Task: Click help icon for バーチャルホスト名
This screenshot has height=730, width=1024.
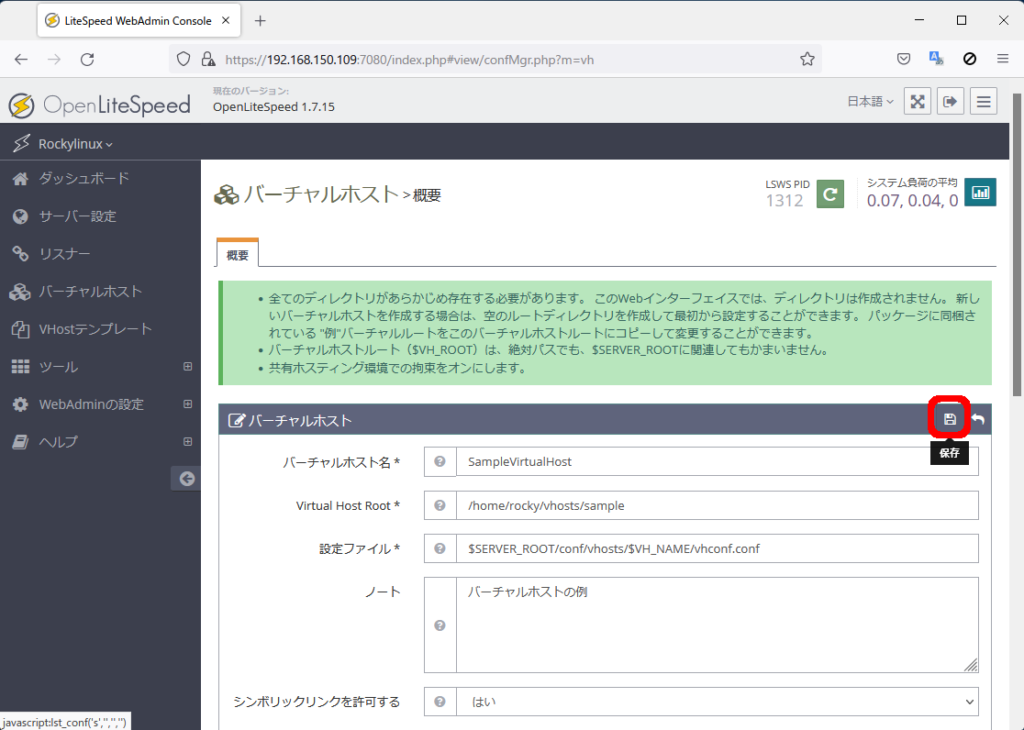Action: pos(440,462)
